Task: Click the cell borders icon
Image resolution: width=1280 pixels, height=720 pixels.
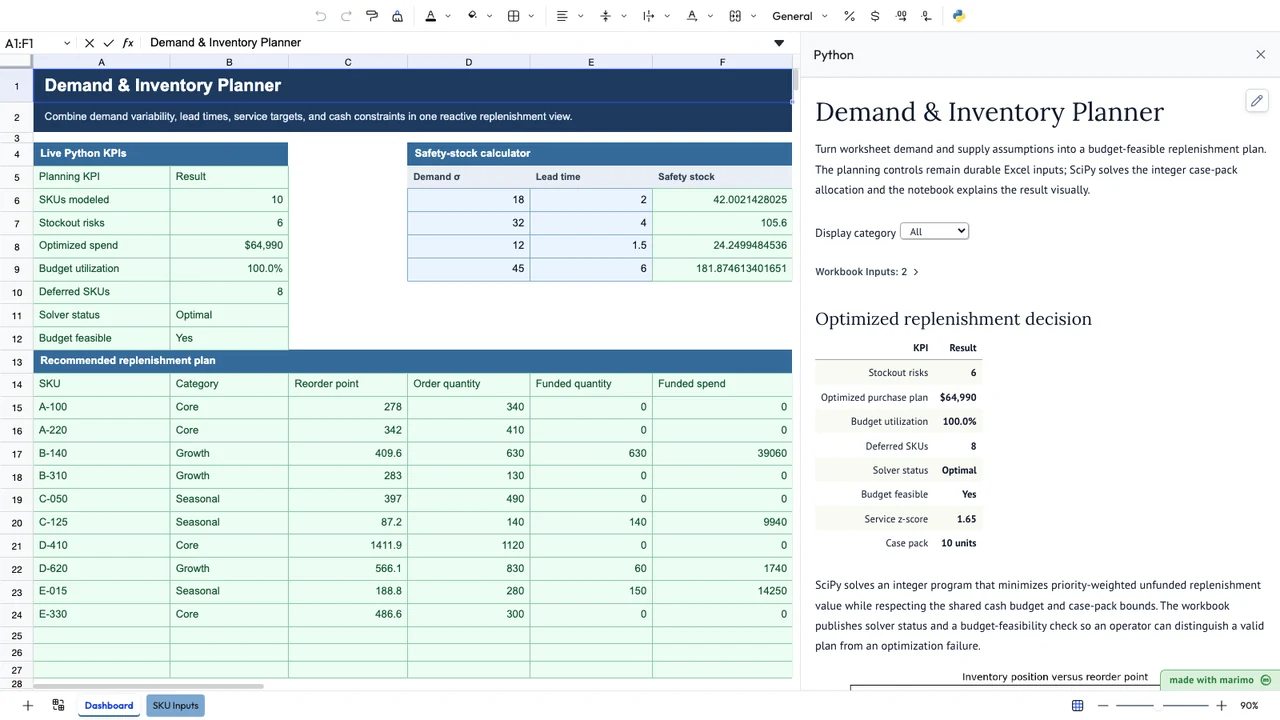Action: click(x=514, y=16)
